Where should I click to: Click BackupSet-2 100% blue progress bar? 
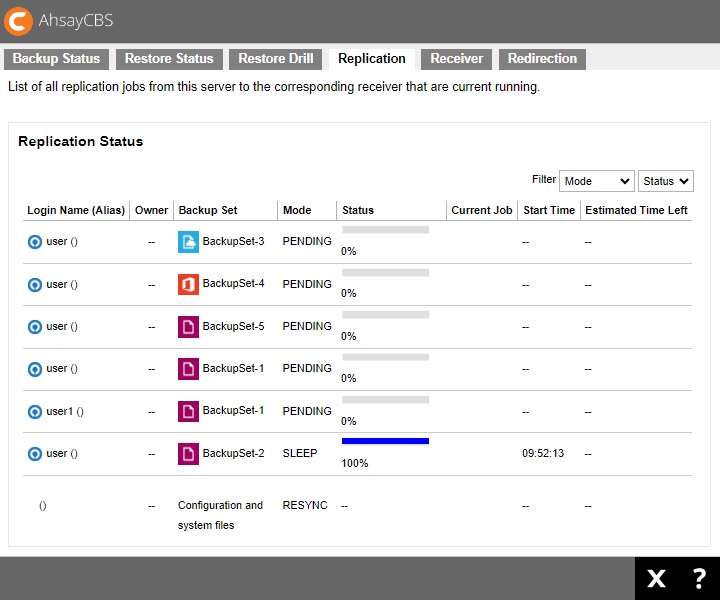pyautogui.click(x=385, y=441)
